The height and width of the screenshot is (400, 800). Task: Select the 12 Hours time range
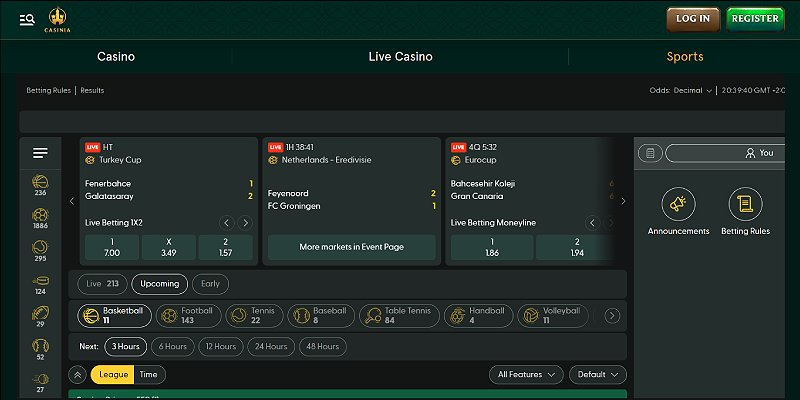click(x=221, y=347)
